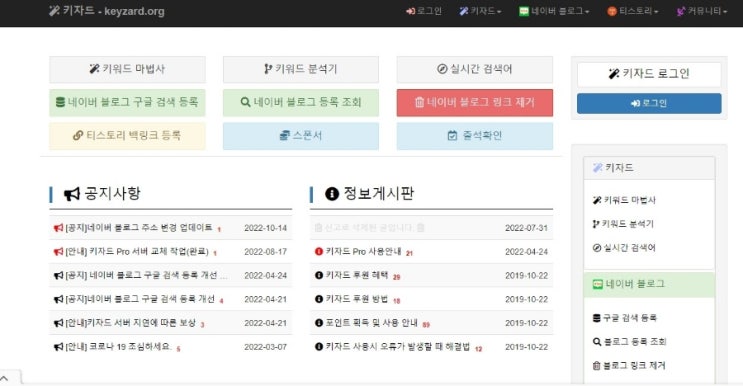Click the database icon in 구글 검색 등록 button
This screenshot has width=743, height=386.
61,102
